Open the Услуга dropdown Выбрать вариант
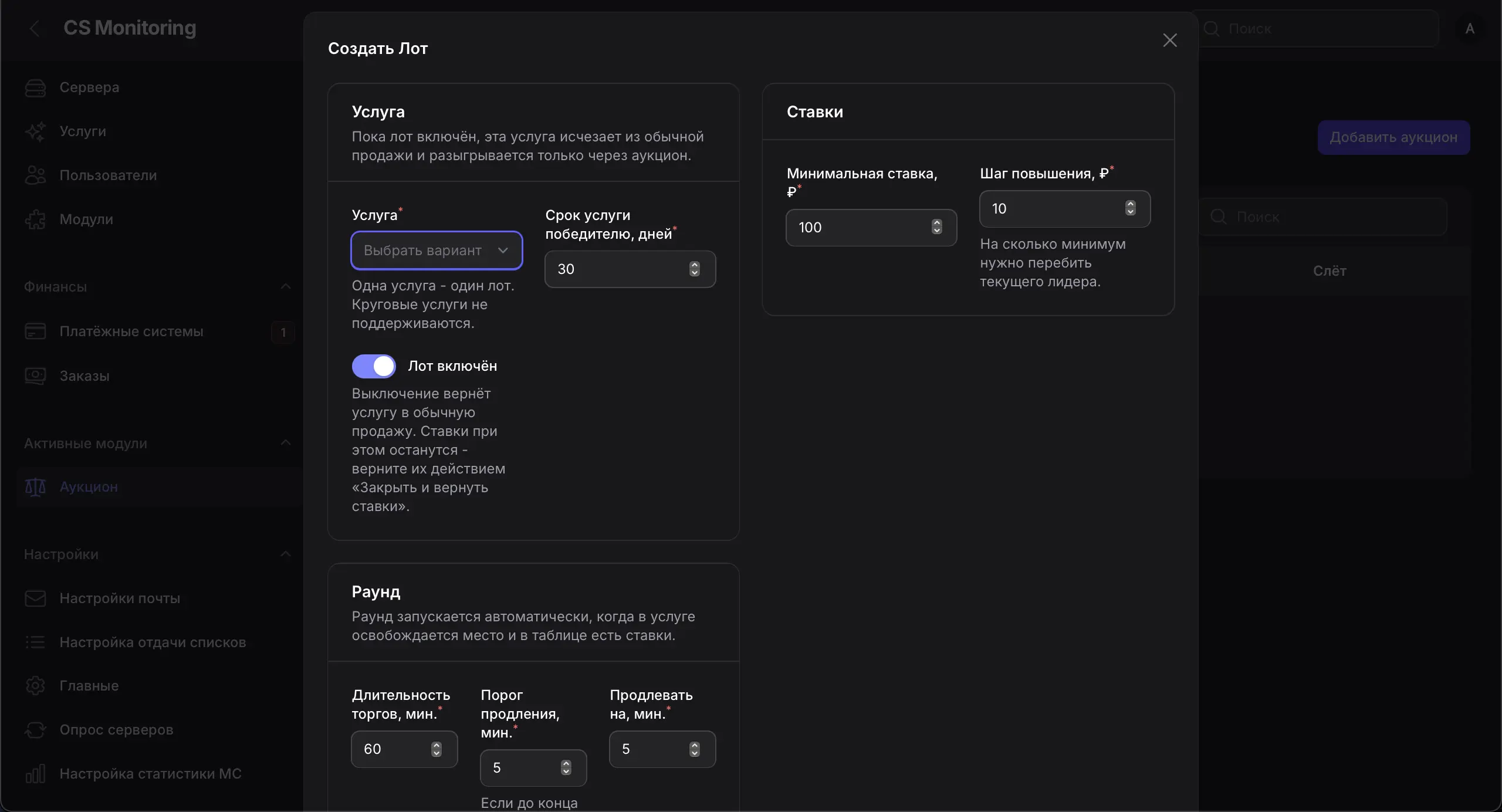 pyautogui.click(x=437, y=251)
